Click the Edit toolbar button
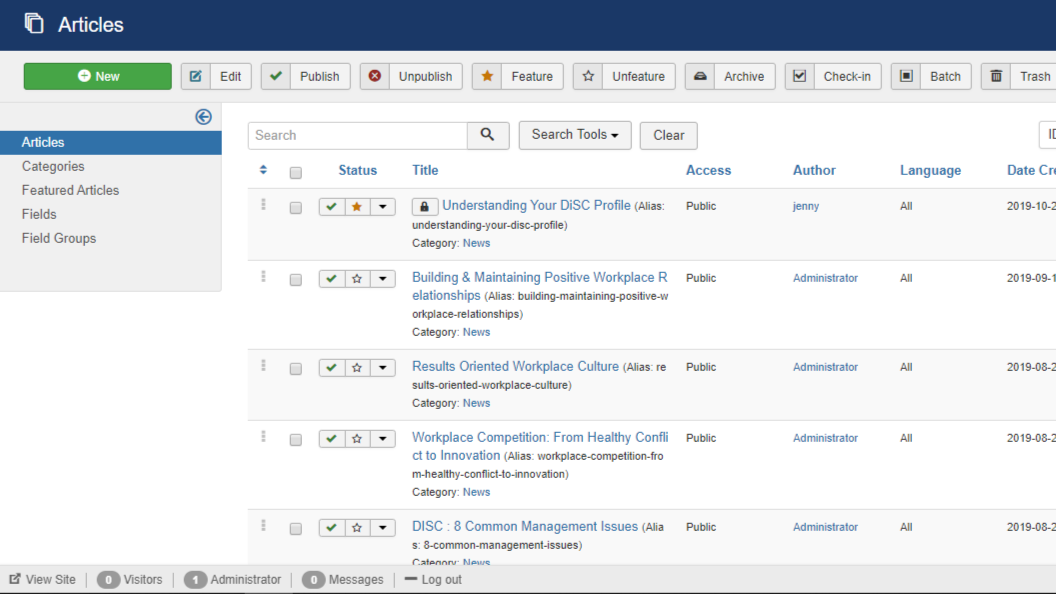1056x594 pixels. pyautogui.click(x=216, y=76)
